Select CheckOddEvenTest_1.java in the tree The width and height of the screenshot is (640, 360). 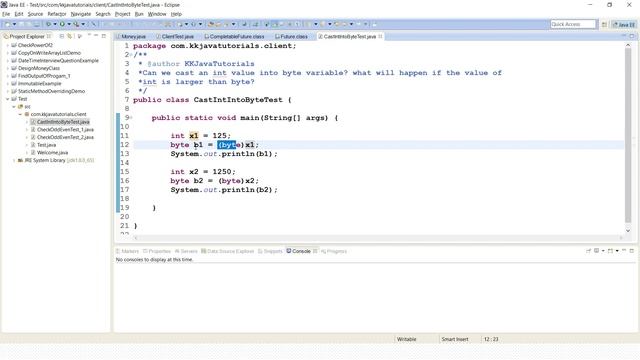65,130
